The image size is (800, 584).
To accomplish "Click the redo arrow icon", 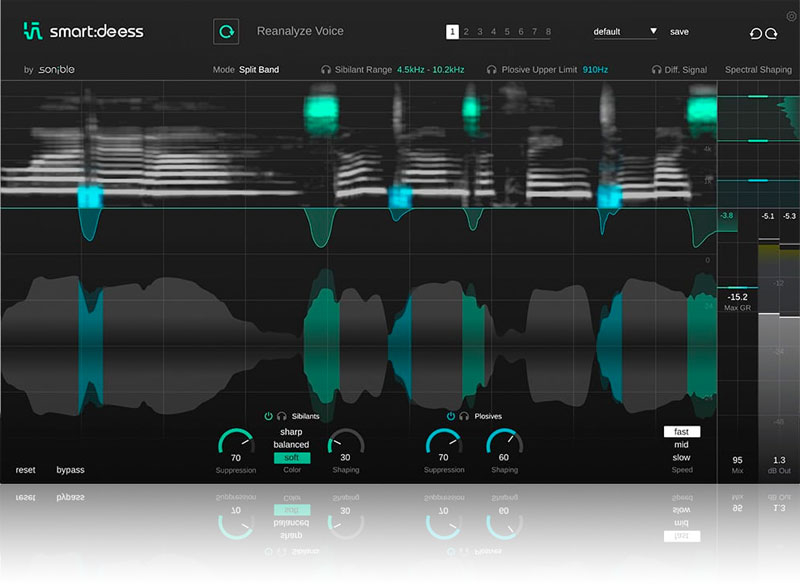I will tap(772, 33).
